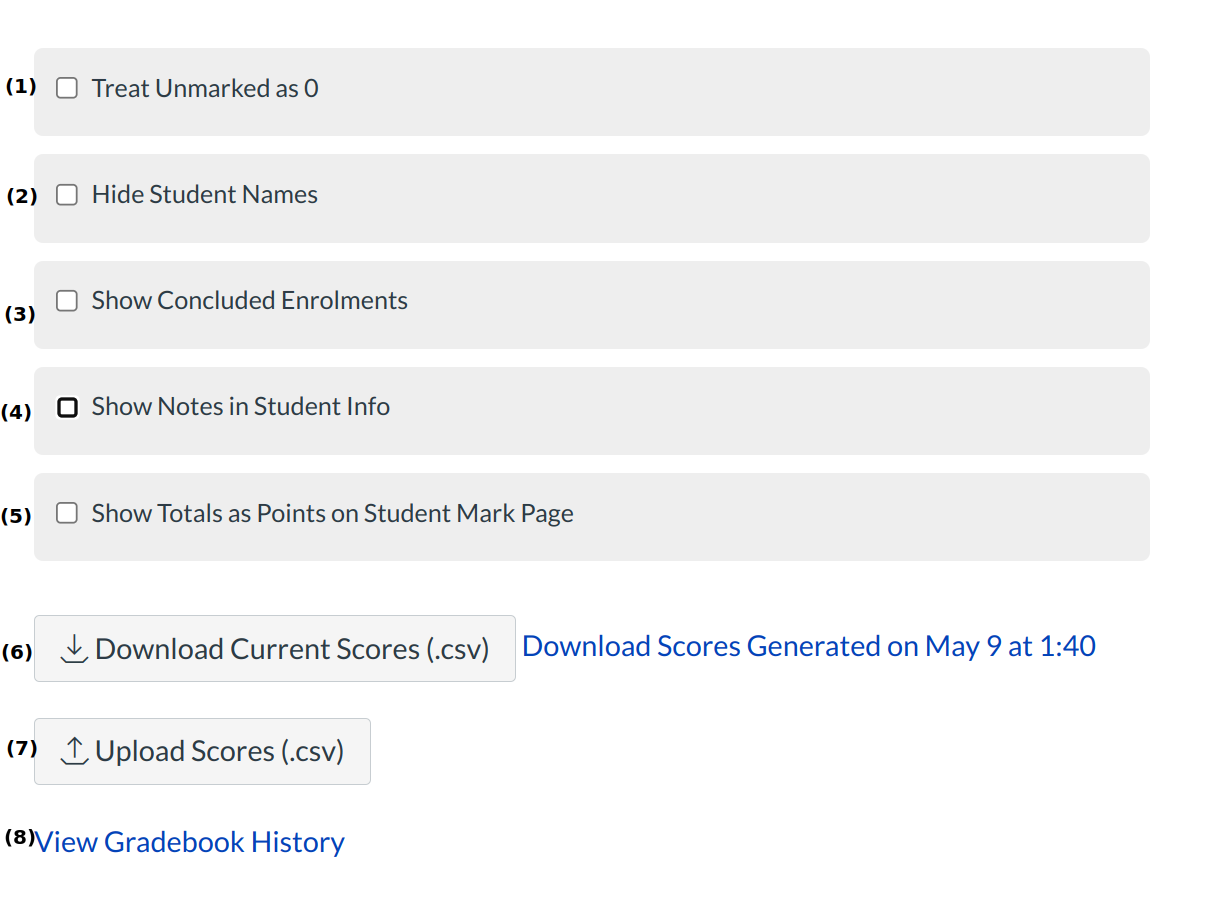Click the "Hide Student Names" label text

tap(205, 195)
